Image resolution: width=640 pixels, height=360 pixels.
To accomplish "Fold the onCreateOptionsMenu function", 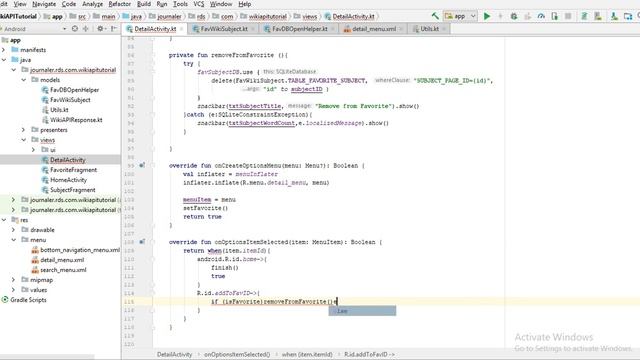I will [152, 165].
